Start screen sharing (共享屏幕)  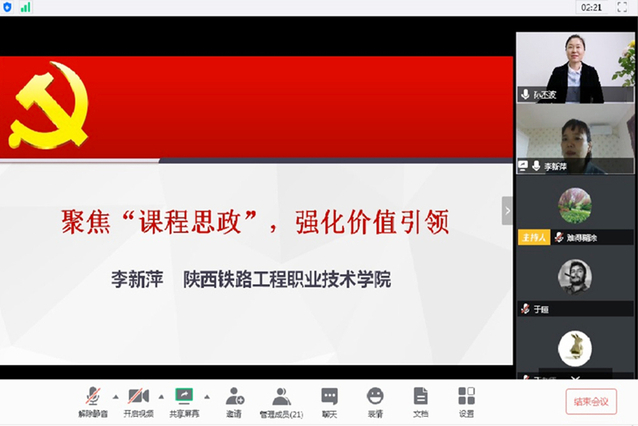pyautogui.click(x=183, y=400)
